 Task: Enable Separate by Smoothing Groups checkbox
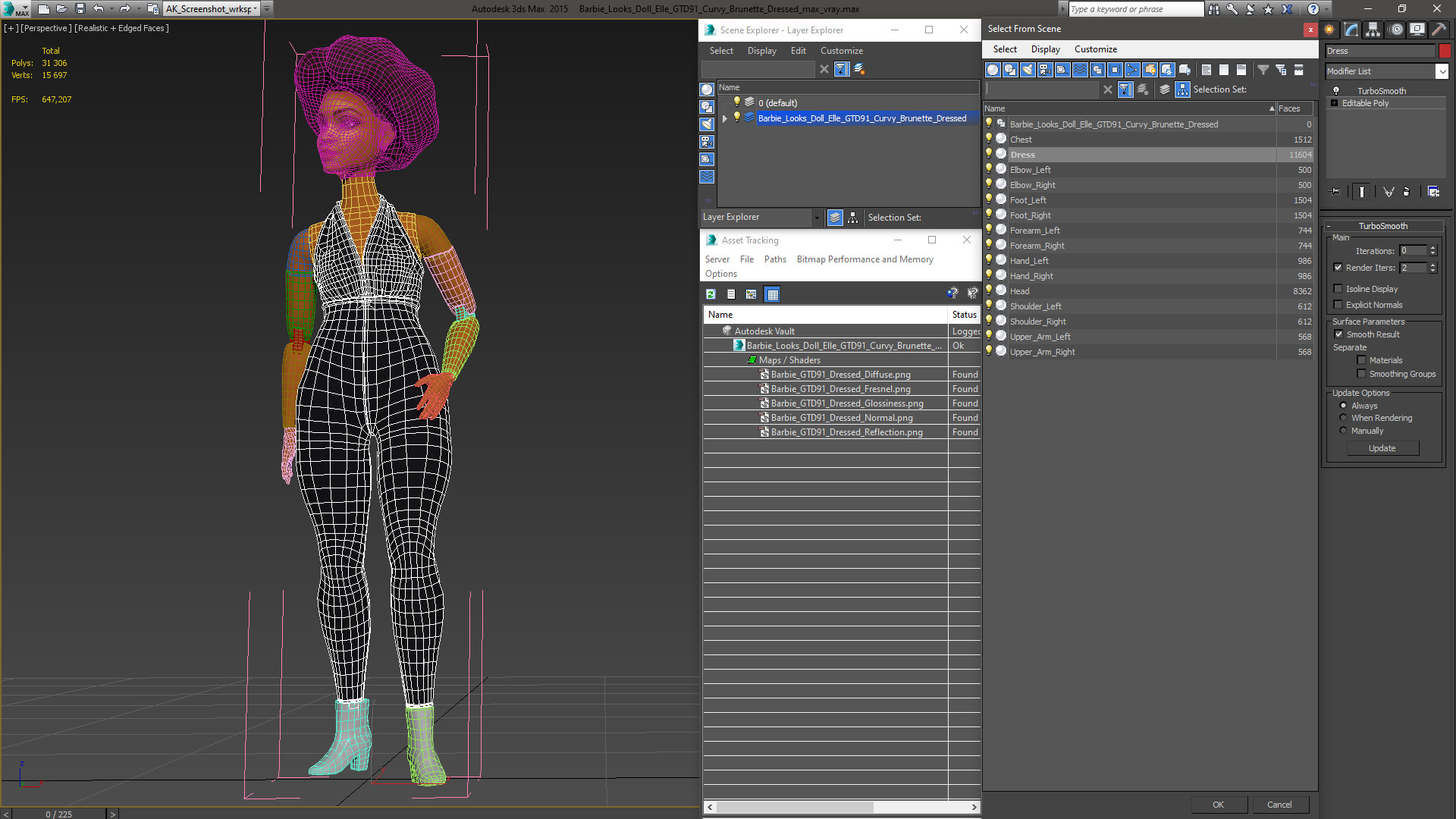click(x=1361, y=374)
